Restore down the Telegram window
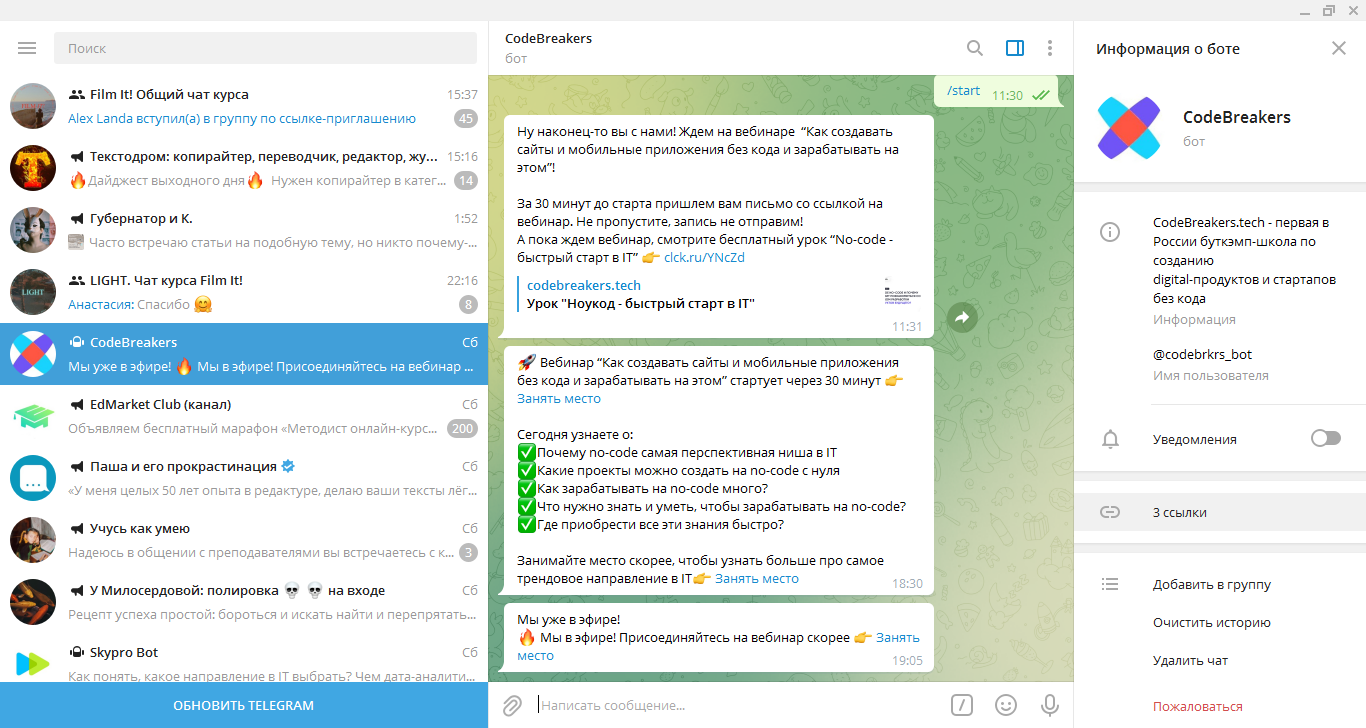Image resolution: width=1366 pixels, height=728 pixels. click(x=1328, y=10)
